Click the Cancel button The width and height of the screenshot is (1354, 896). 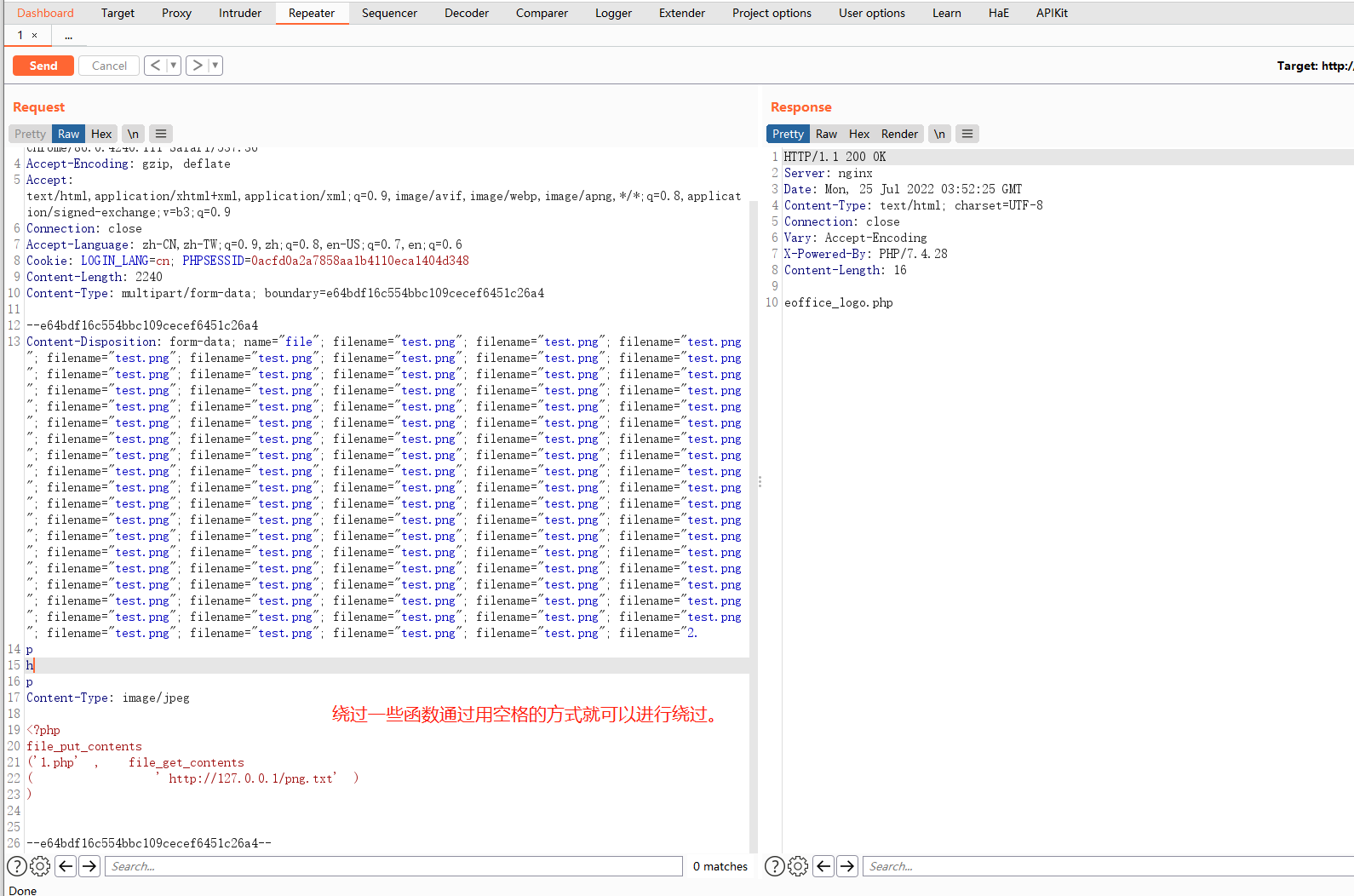109,66
